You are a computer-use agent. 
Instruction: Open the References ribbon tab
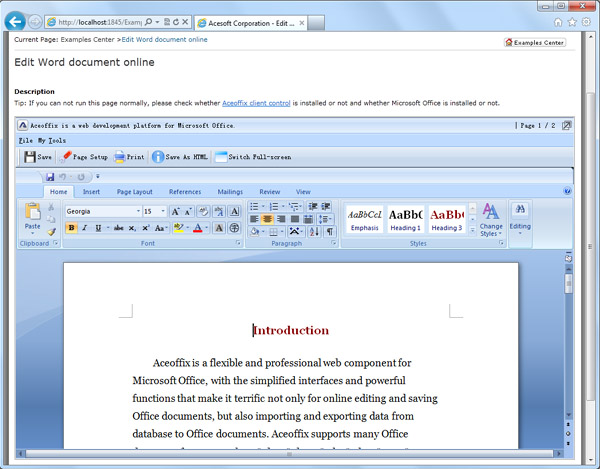(185, 192)
